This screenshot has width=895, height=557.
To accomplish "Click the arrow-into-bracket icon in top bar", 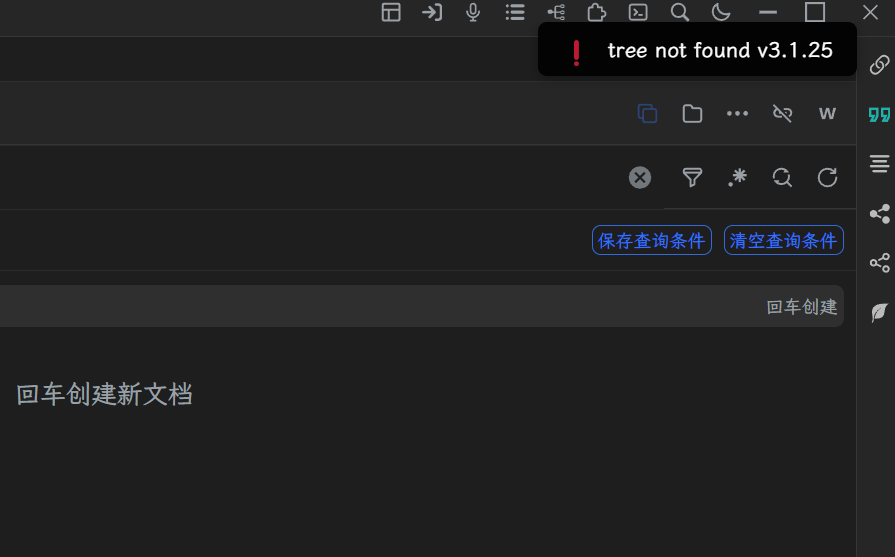I will tap(432, 12).
